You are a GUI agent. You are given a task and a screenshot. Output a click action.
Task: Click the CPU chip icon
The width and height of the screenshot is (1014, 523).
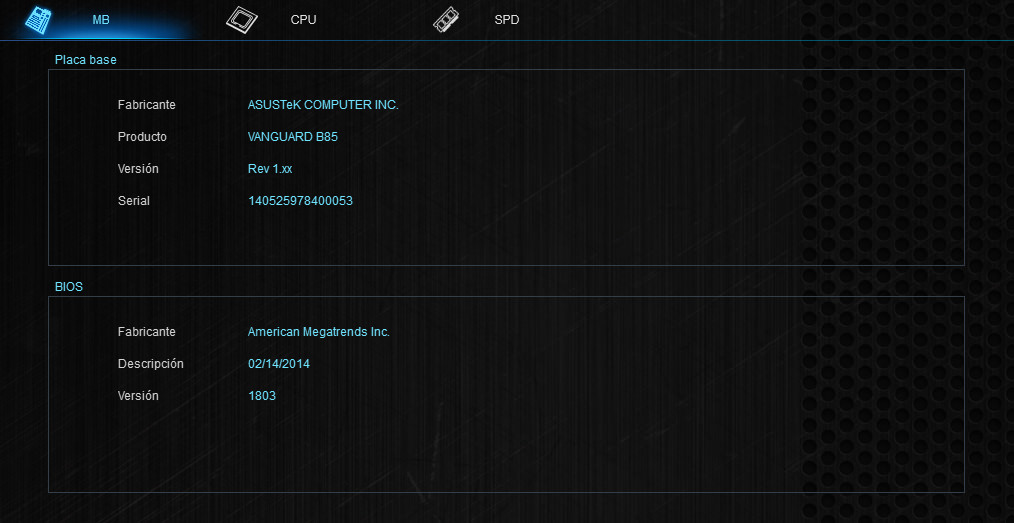pyautogui.click(x=241, y=20)
